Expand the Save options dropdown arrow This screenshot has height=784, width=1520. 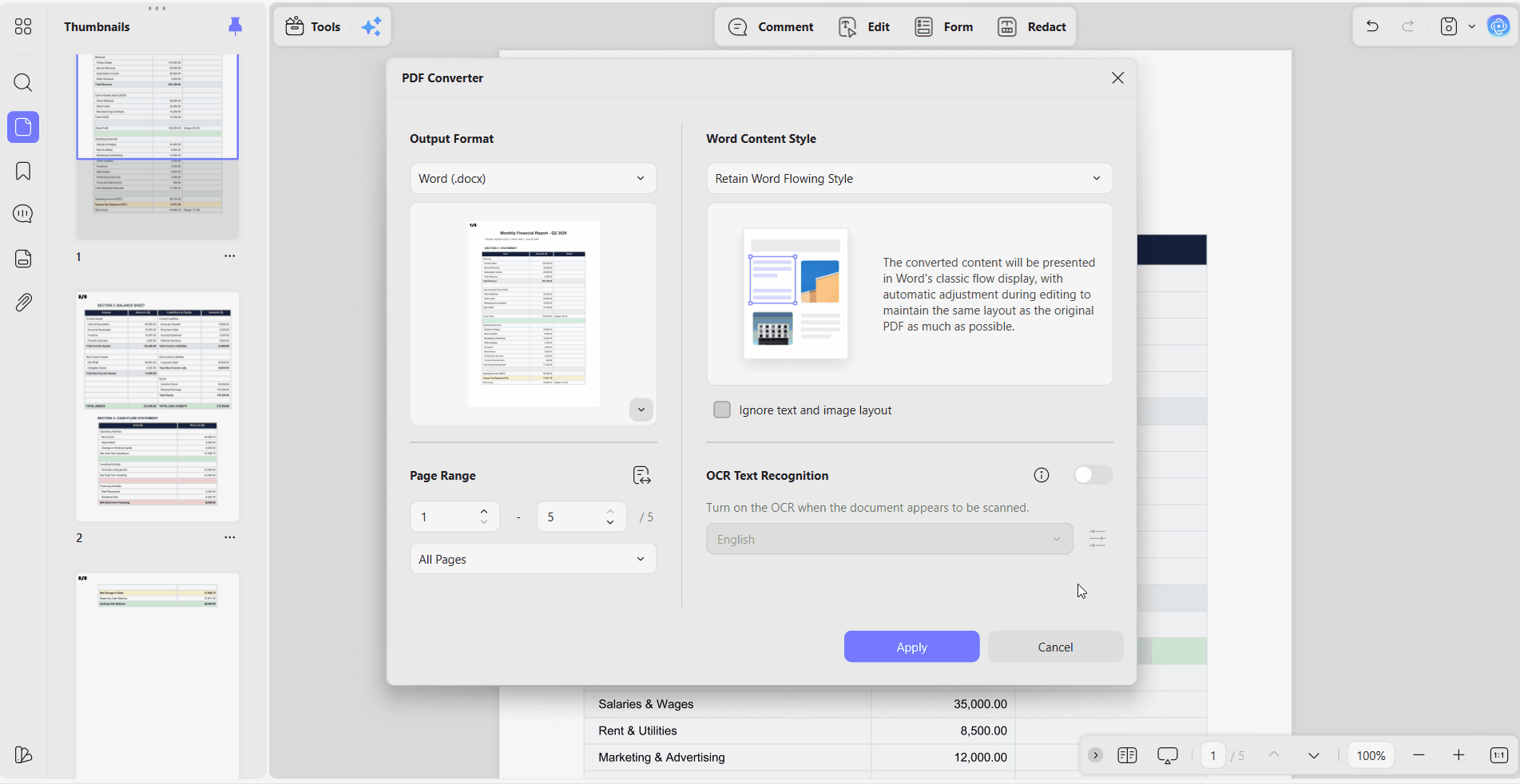pos(1472,26)
